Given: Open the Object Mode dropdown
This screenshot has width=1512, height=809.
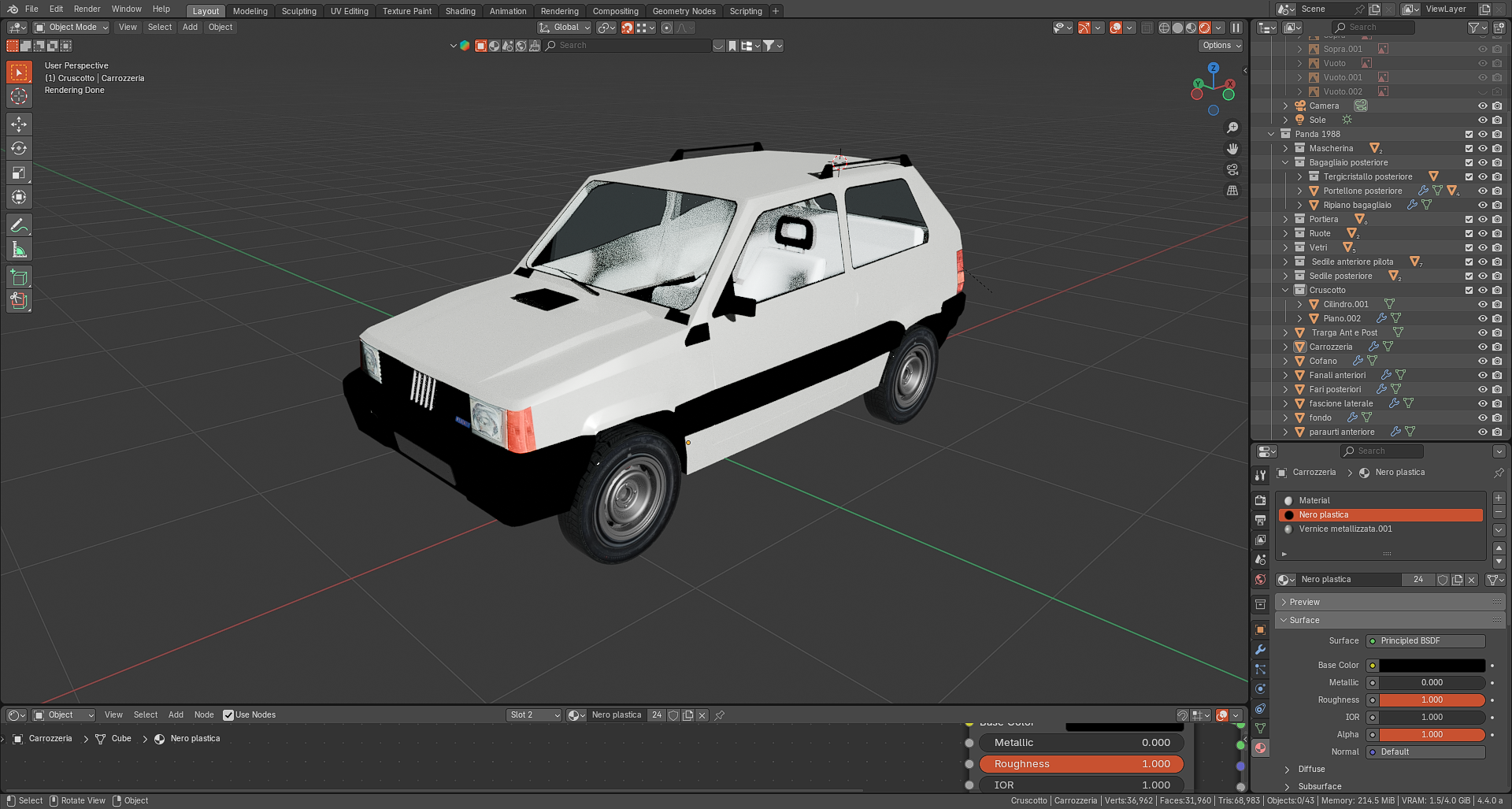Looking at the screenshot, I should click(x=71, y=28).
